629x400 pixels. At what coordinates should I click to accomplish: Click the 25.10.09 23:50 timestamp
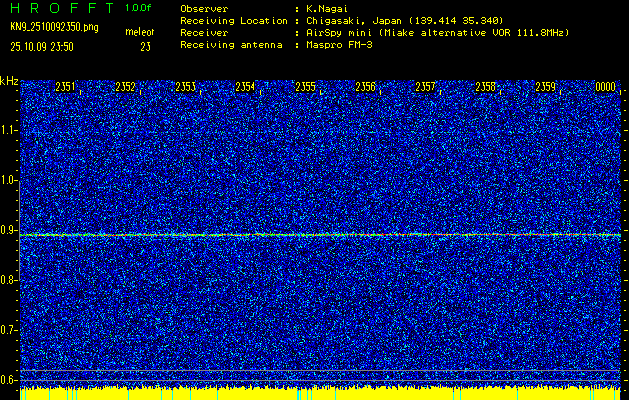pyautogui.click(x=46, y=46)
